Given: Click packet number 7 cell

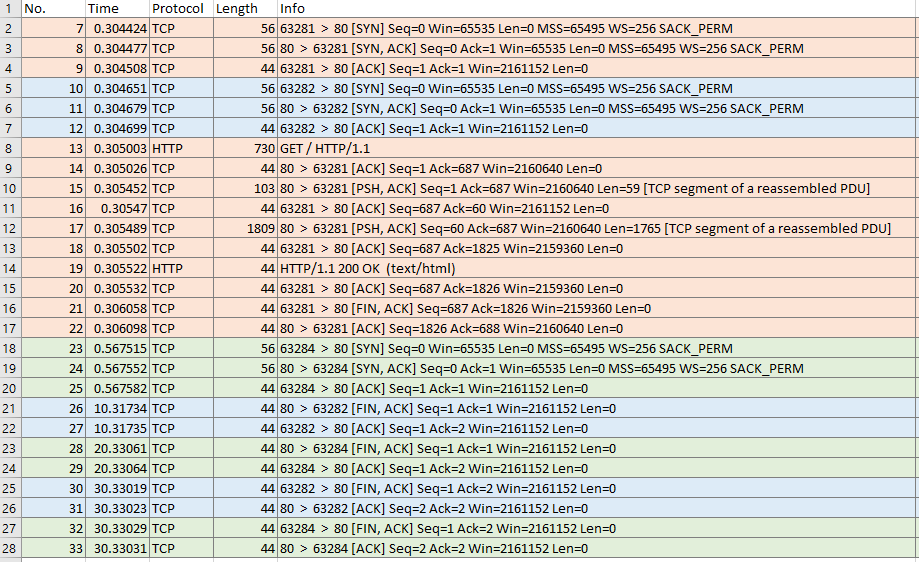Looking at the screenshot, I should [x=53, y=29].
